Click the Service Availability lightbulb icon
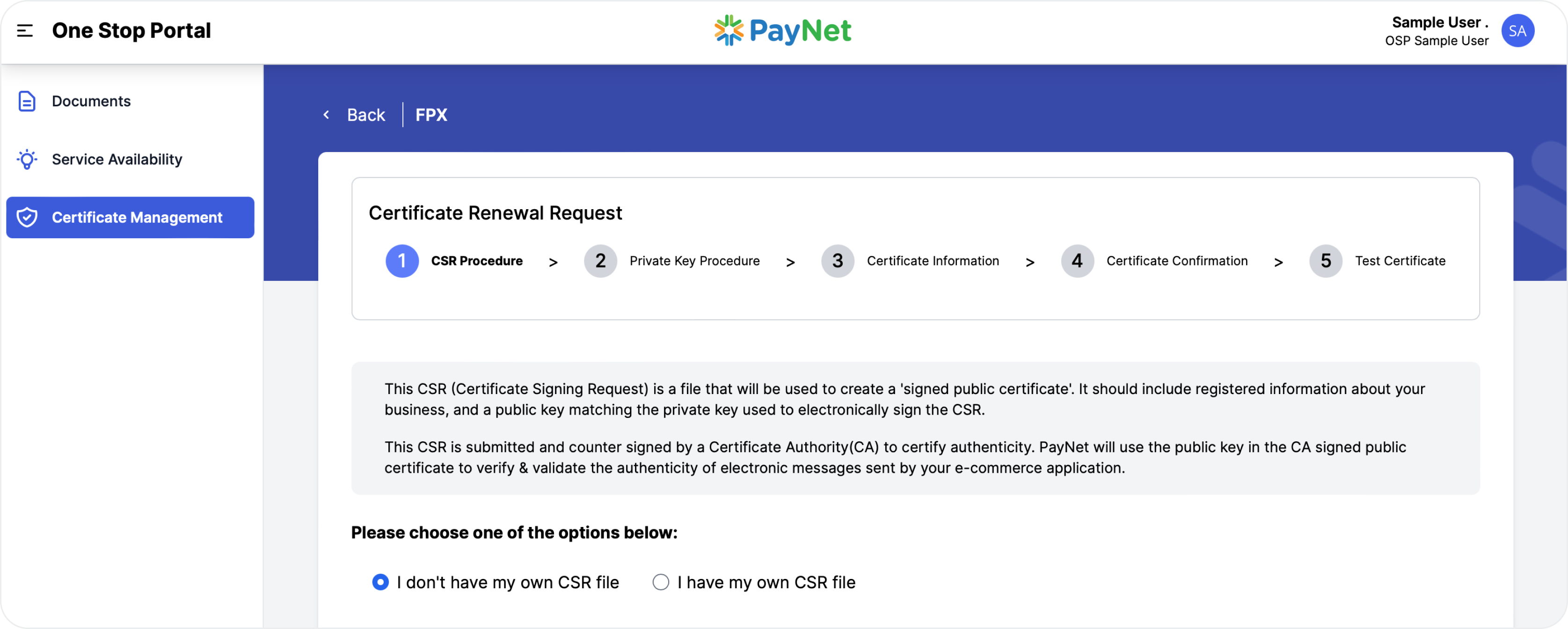This screenshot has width=1568, height=629. point(27,160)
